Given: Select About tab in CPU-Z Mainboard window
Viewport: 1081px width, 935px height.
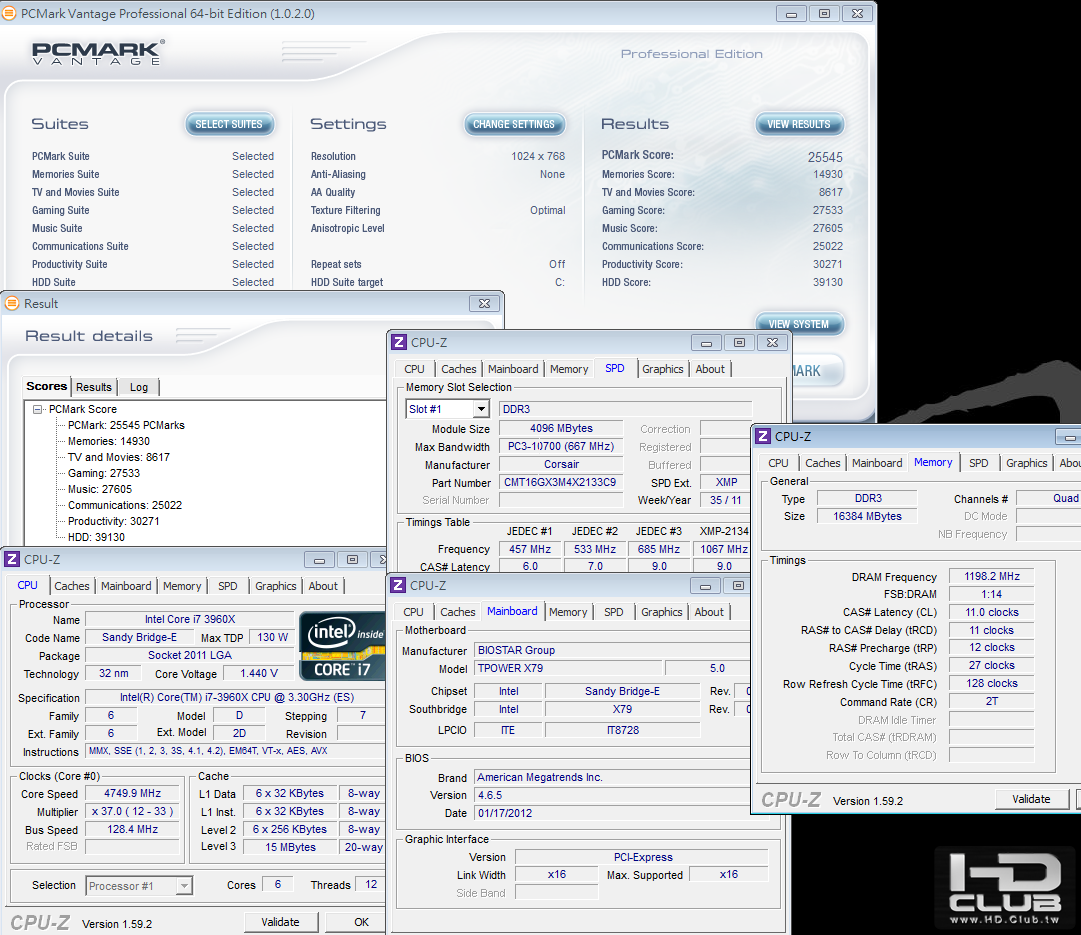Looking at the screenshot, I should tap(709, 612).
